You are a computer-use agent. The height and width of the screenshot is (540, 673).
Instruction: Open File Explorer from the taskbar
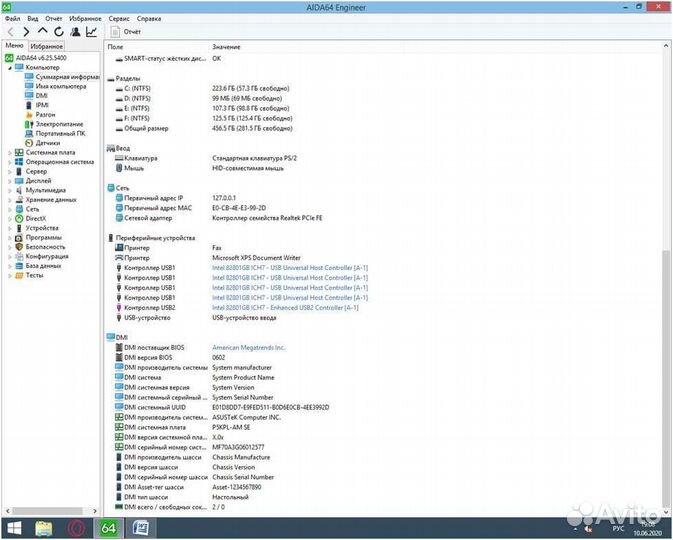[44, 528]
